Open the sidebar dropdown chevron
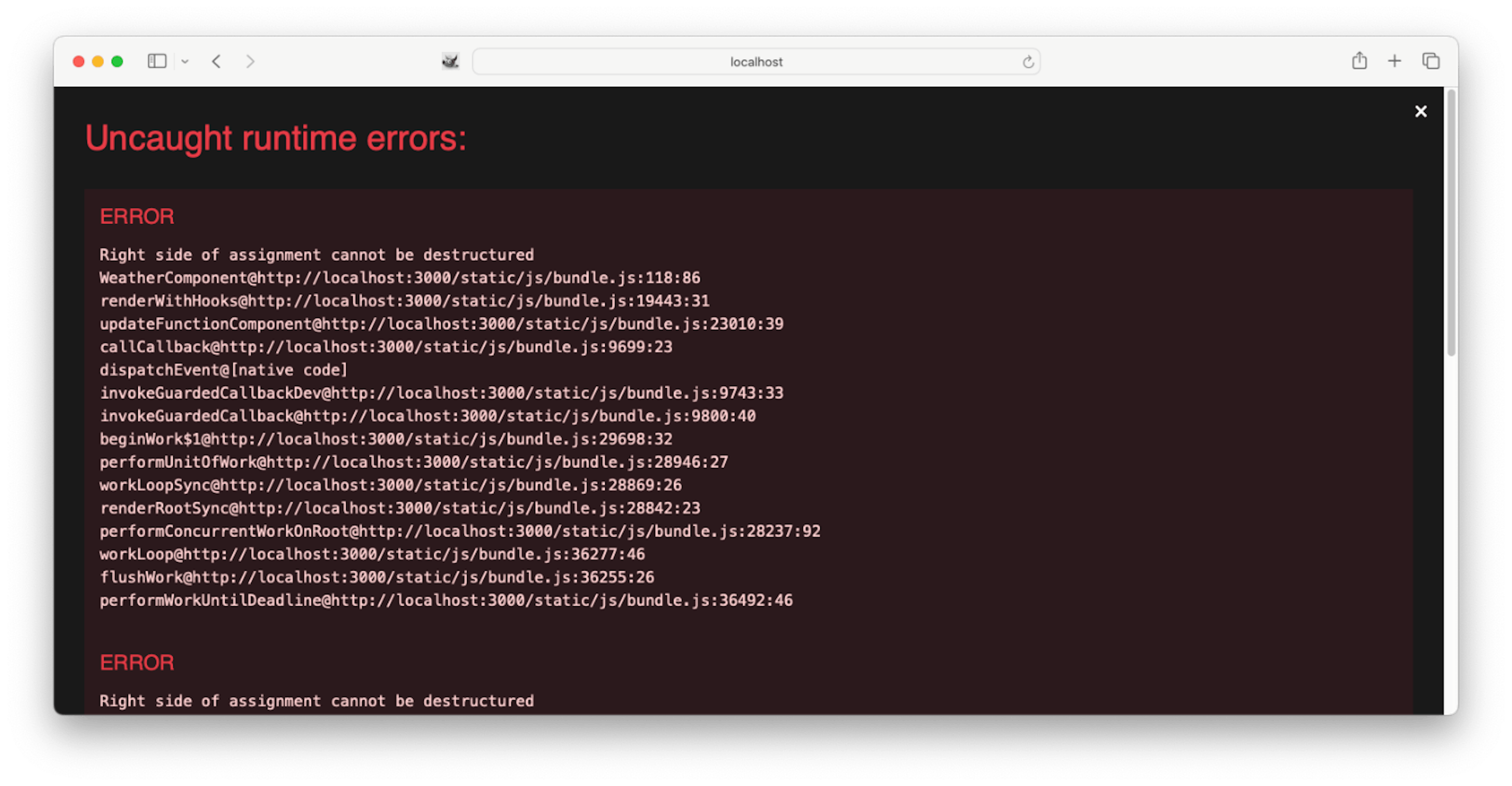This screenshot has width=1512, height=786. click(x=185, y=61)
